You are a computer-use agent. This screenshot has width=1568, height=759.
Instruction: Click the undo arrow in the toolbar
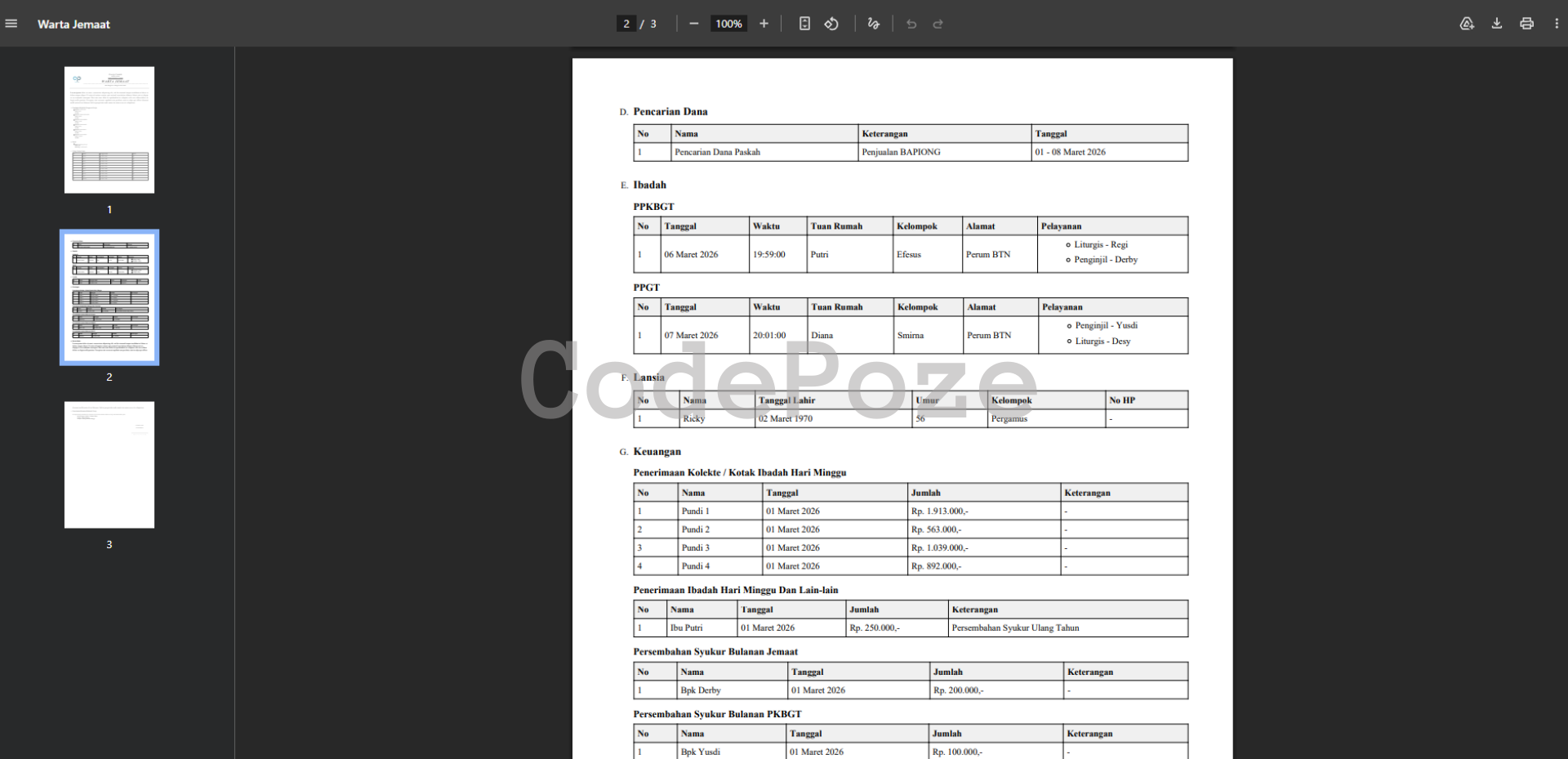point(911,24)
